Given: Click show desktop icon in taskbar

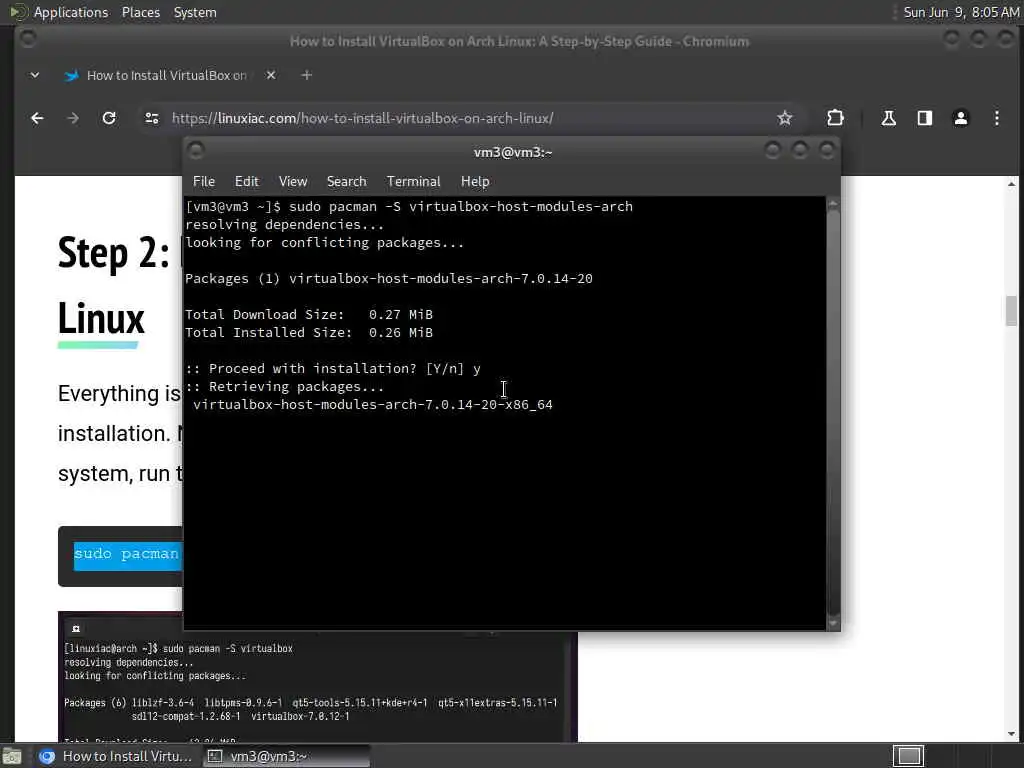Looking at the screenshot, I should point(12,756).
